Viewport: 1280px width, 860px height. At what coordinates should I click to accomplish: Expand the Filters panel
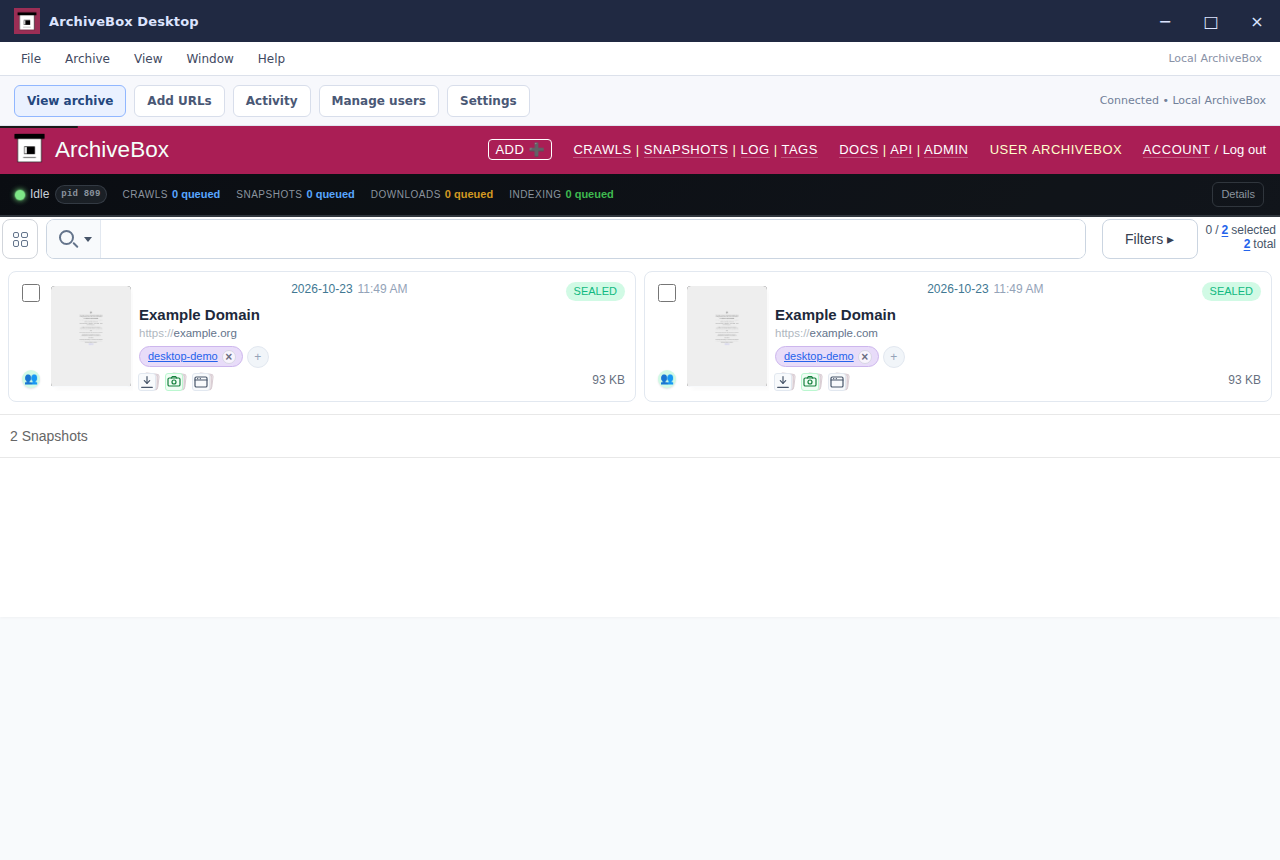(1150, 239)
